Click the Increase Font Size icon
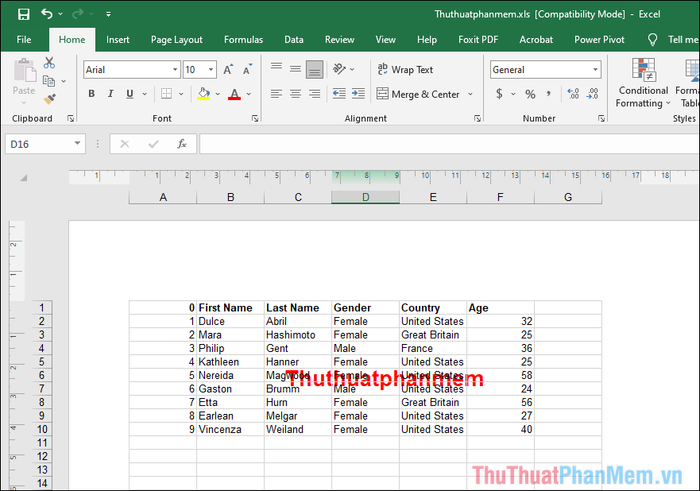The height and width of the screenshot is (491, 700). [x=229, y=70]
